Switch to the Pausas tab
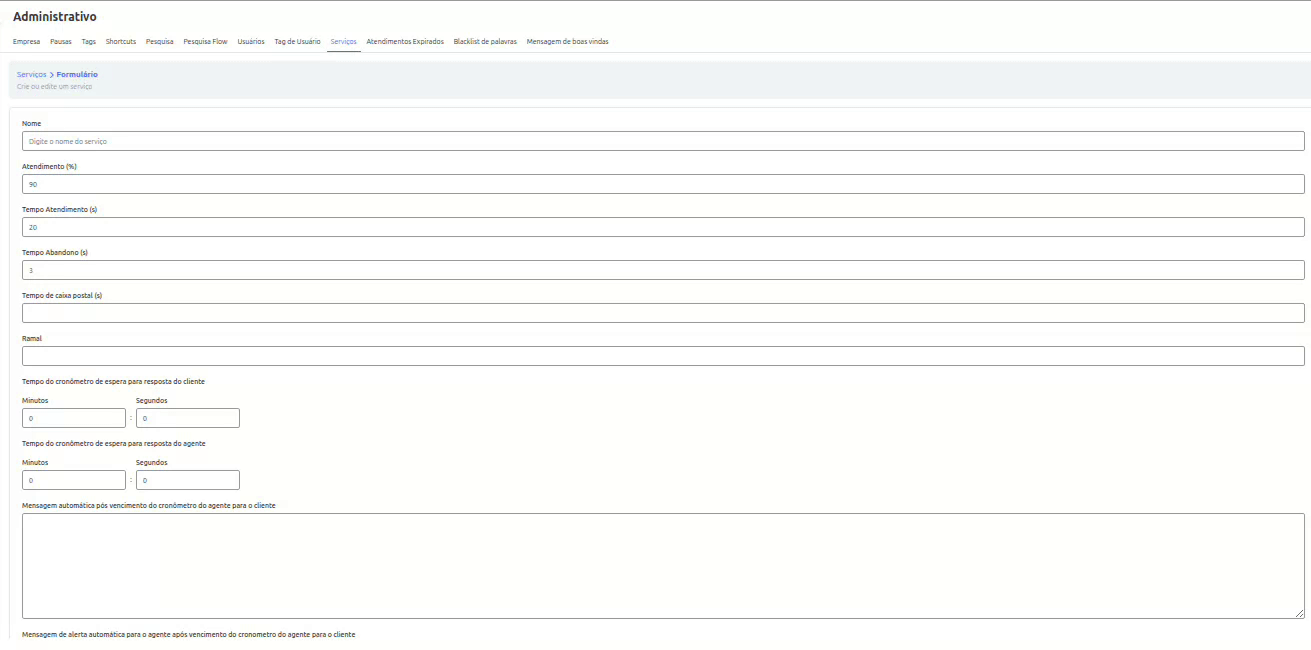This screenshot has width=1311, height=650. point(61,42)
